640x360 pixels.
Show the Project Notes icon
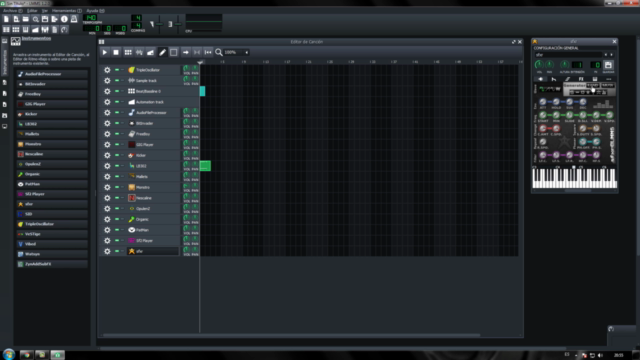point(55,29)
